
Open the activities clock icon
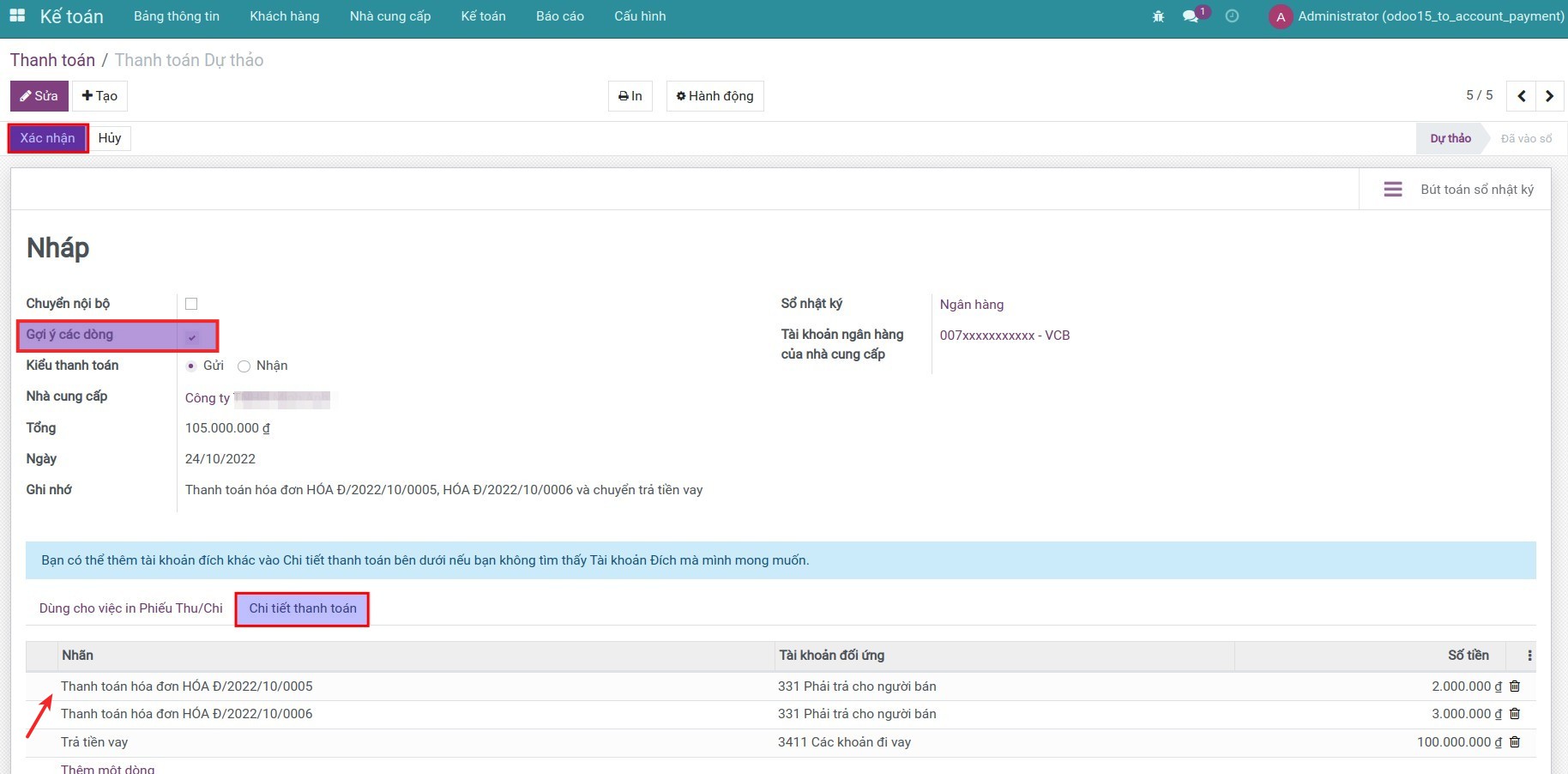(x=1232, y=16)
